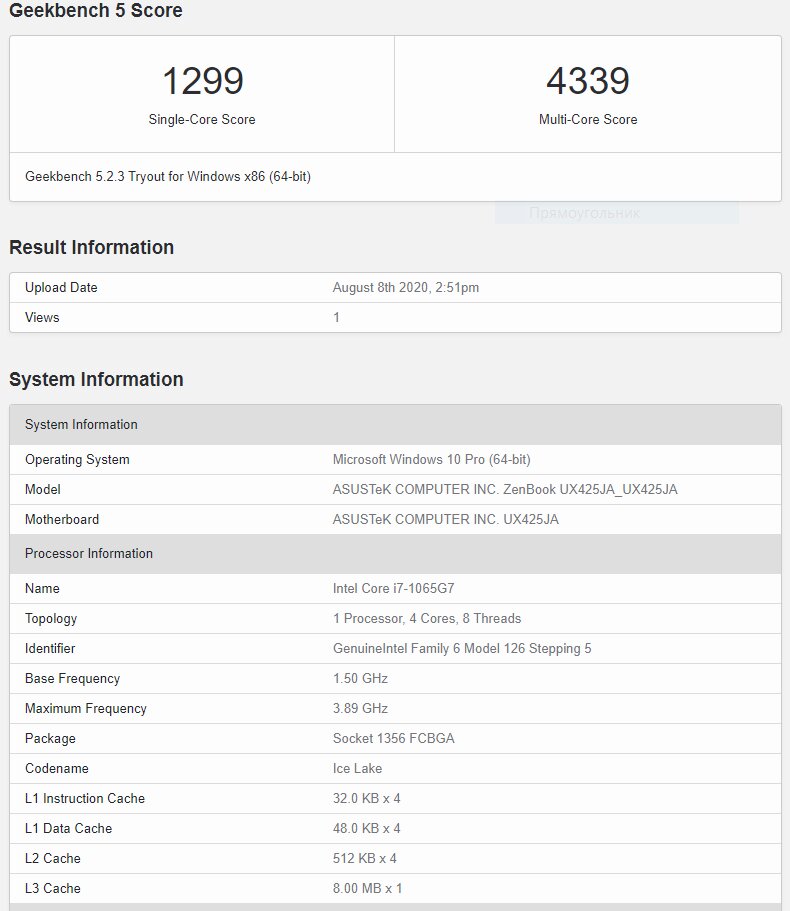The width and height of the screenshot is (790, 911).
Task: Select the 48.0 KB x 4 value
Action: click(367, 828)
